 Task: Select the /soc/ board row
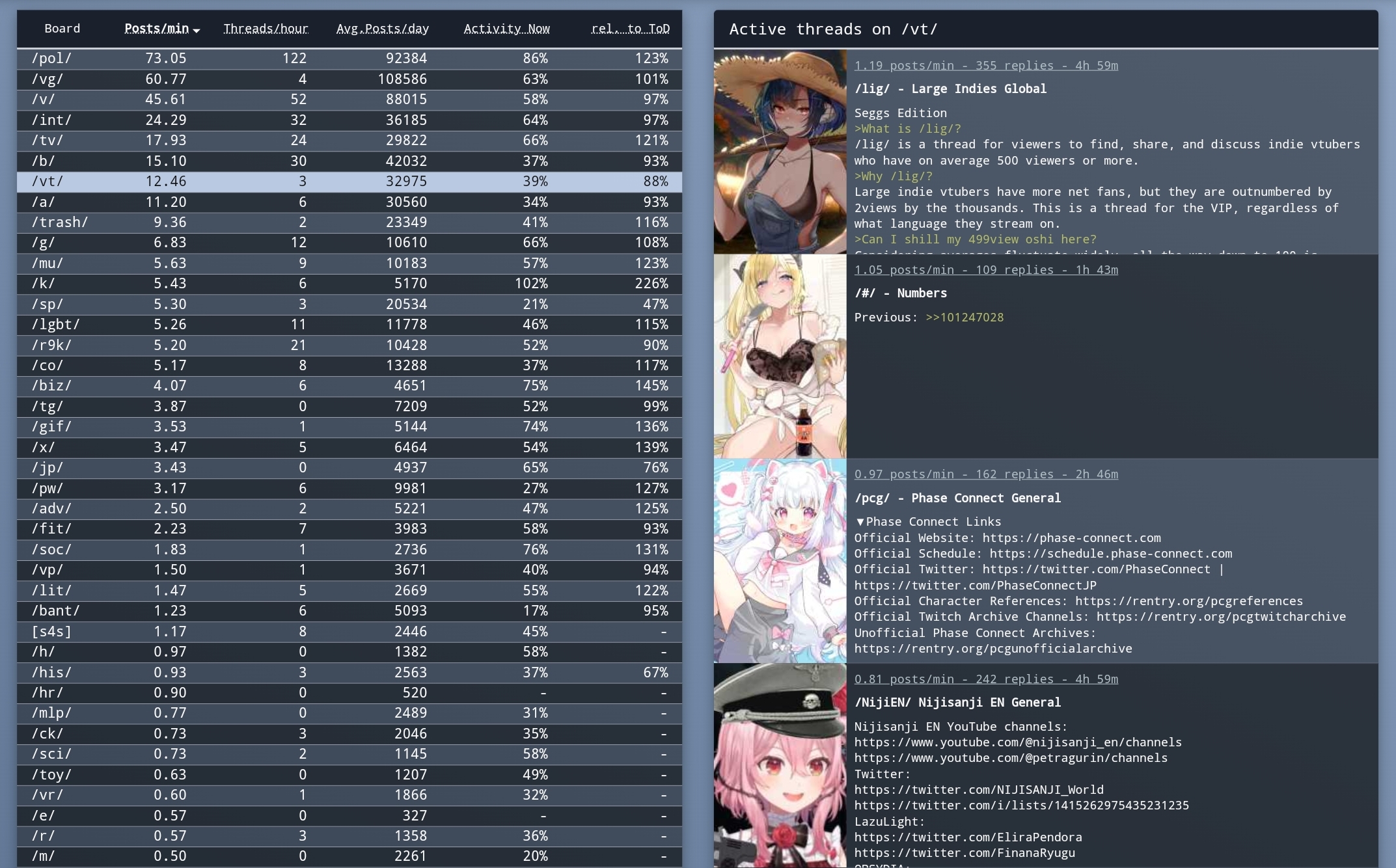[349, 550]
